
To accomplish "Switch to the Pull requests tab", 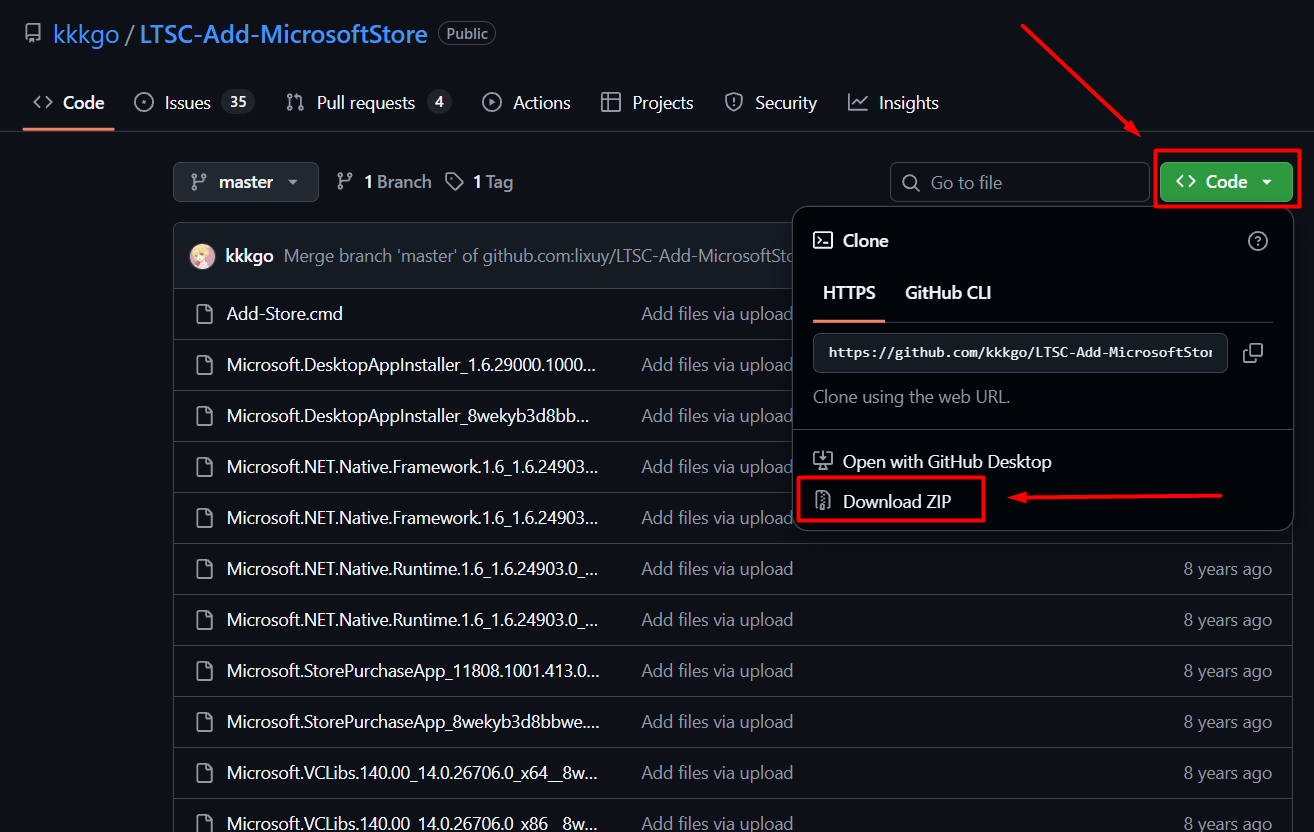I will (x=366, y=103).
